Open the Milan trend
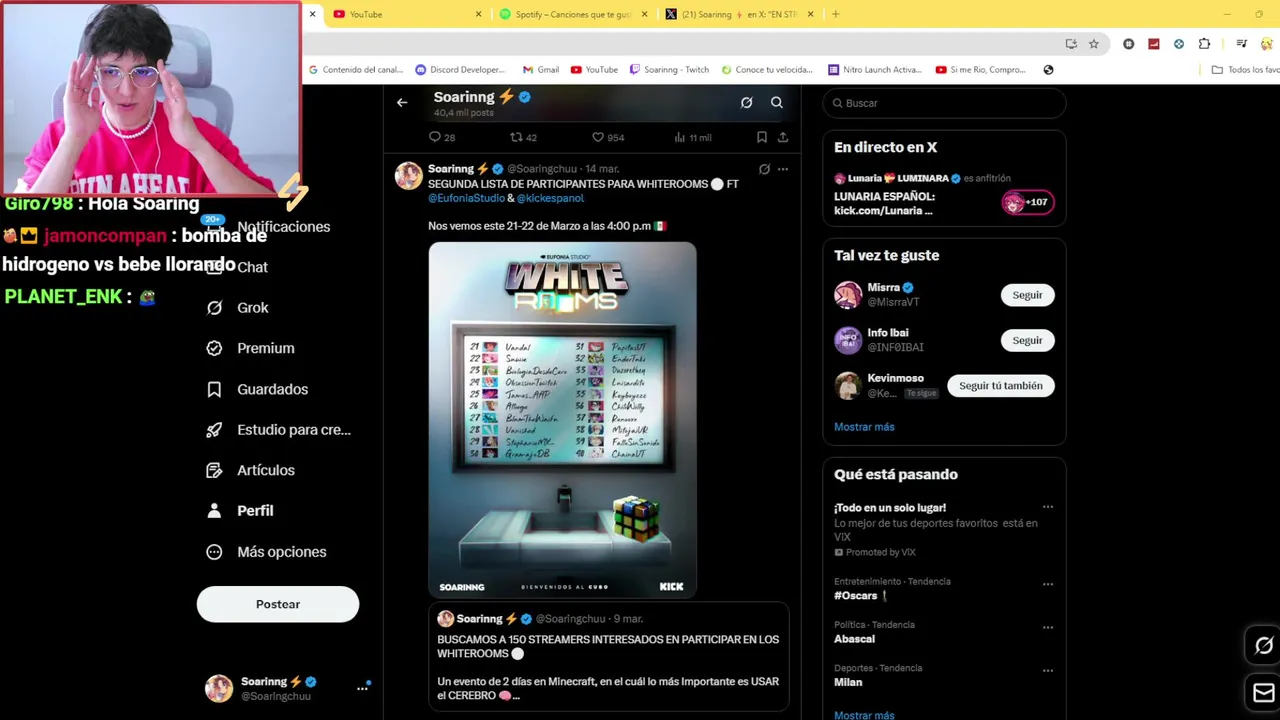The height and width of the screenshot is (720, 1280). [x=848, y=682]
